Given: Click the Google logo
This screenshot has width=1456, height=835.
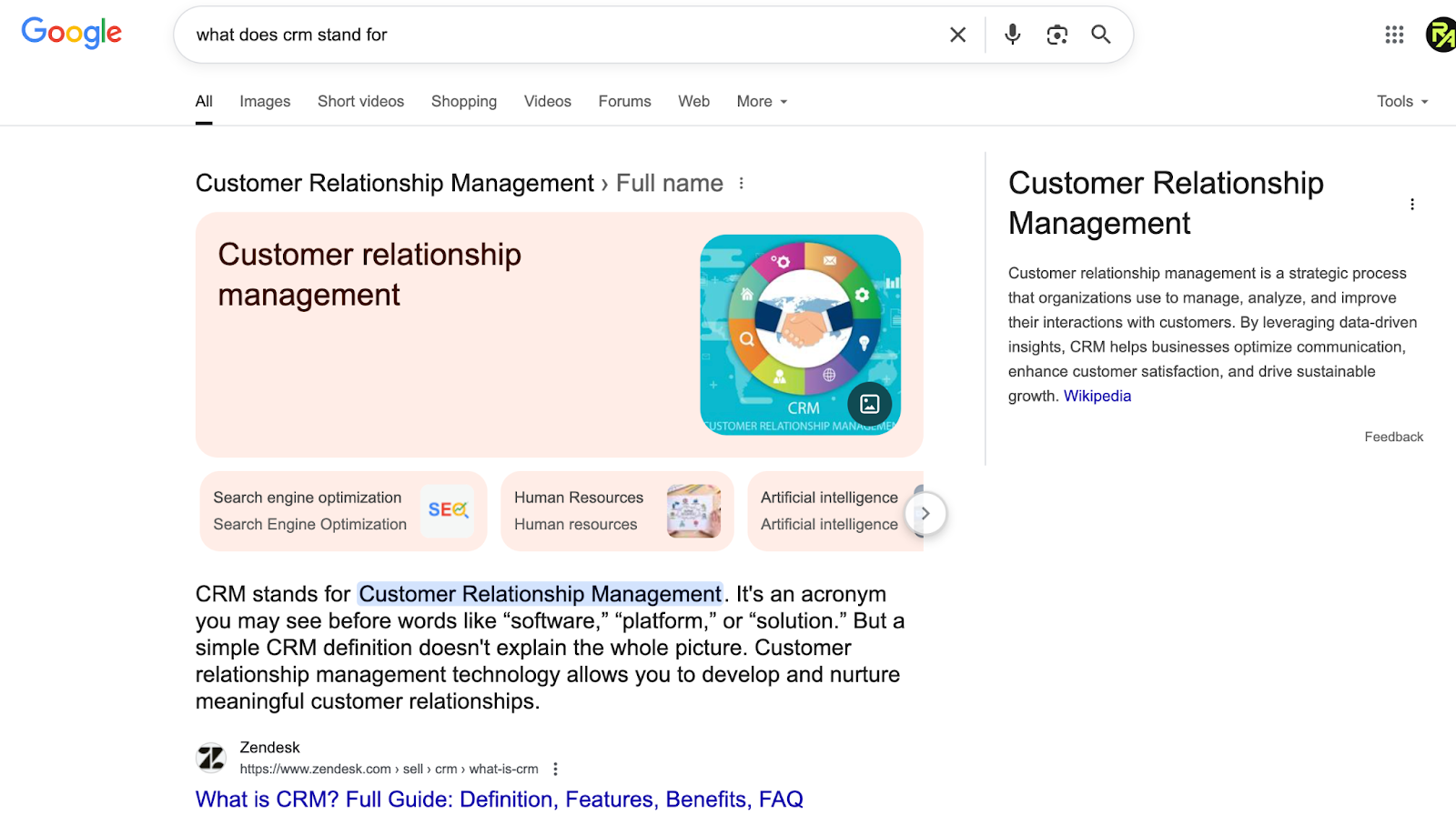Looking at the screenshot, I should tap(72, 34).
